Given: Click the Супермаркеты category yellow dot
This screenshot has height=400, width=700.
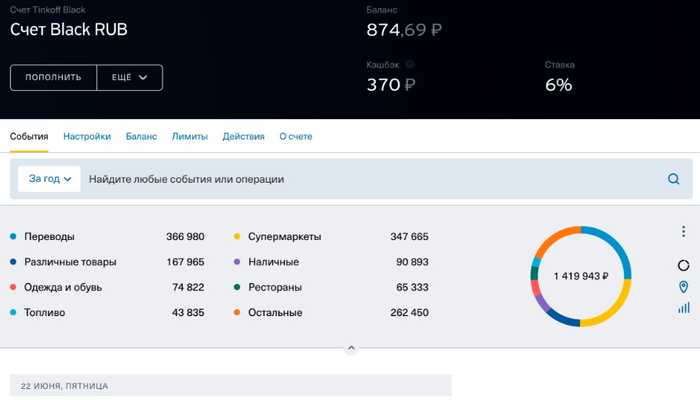Looking at the screenshot, I should click(237, 236).
